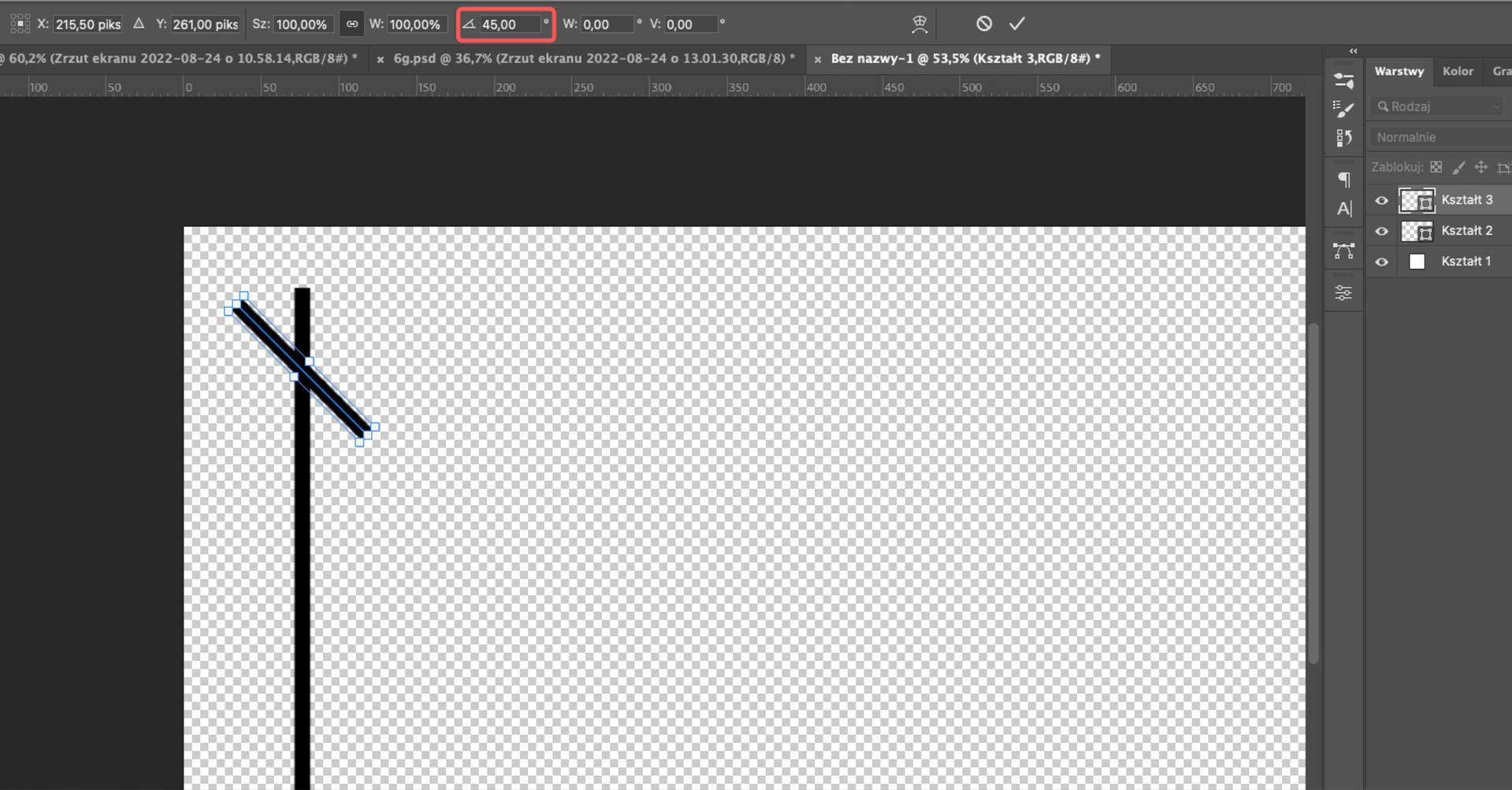
Task: Open the Paths panel icon
Action: click(1344, 251)
